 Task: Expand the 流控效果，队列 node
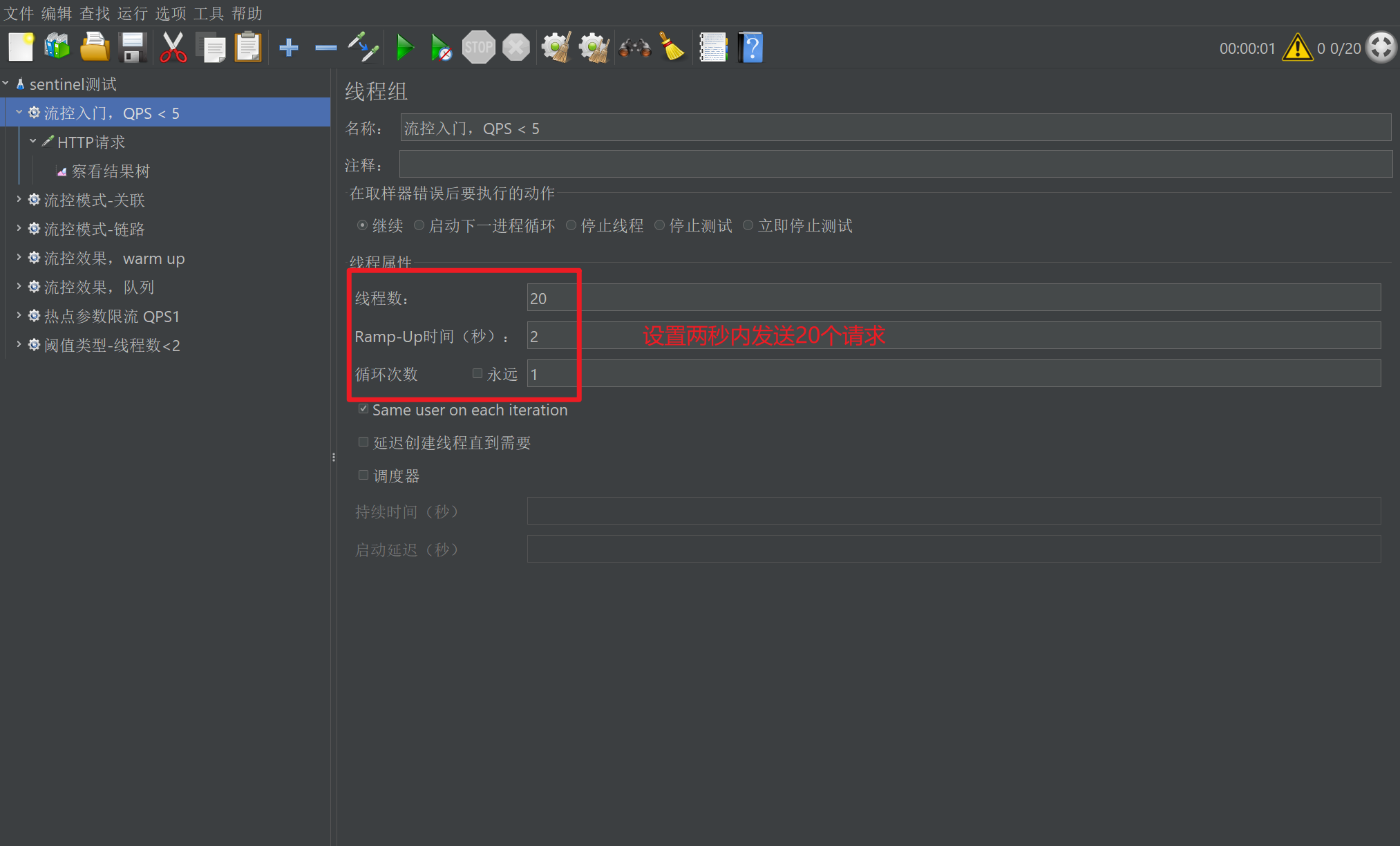pos(19,286)
